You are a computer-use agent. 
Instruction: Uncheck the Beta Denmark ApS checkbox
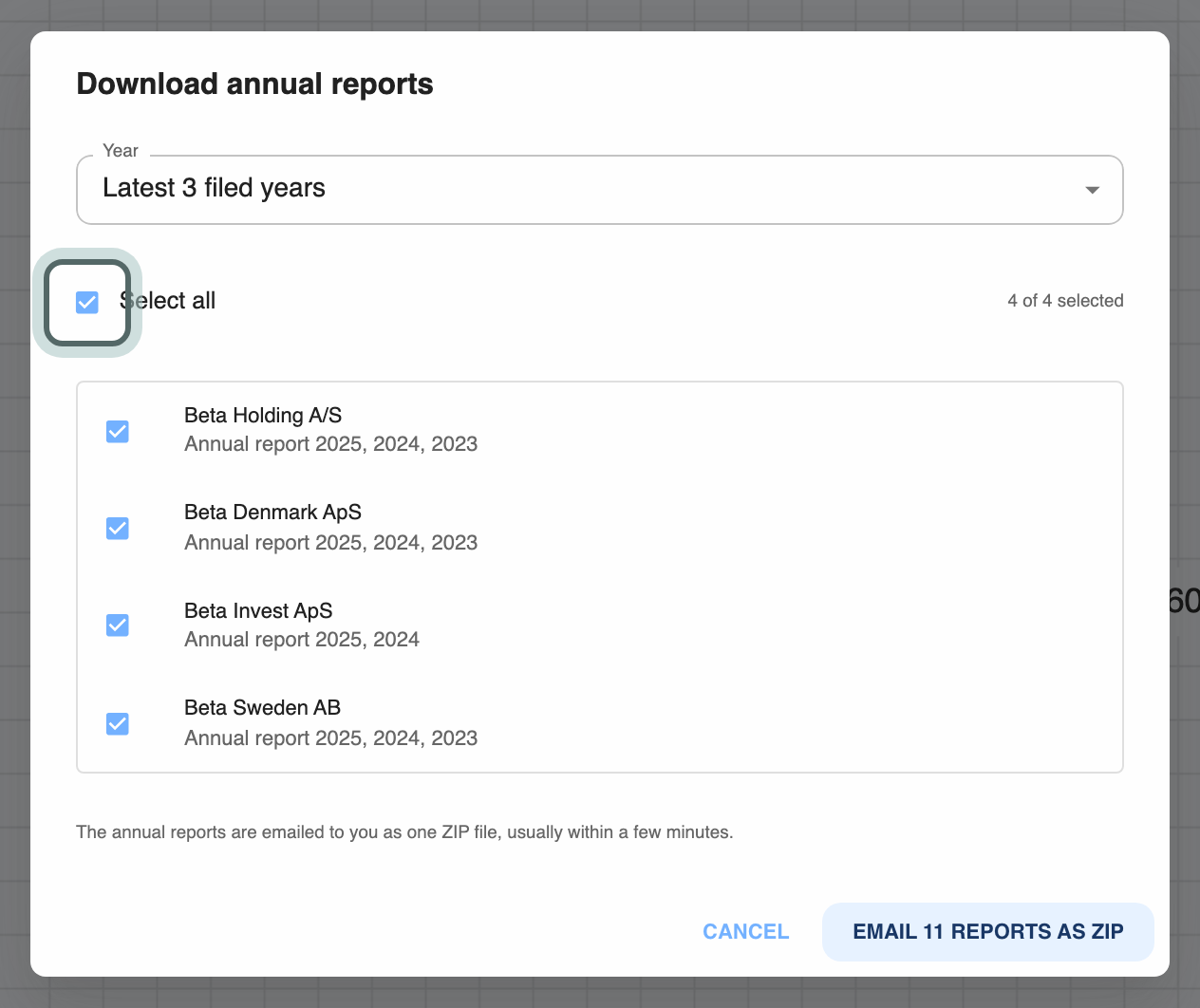[118, 529]
